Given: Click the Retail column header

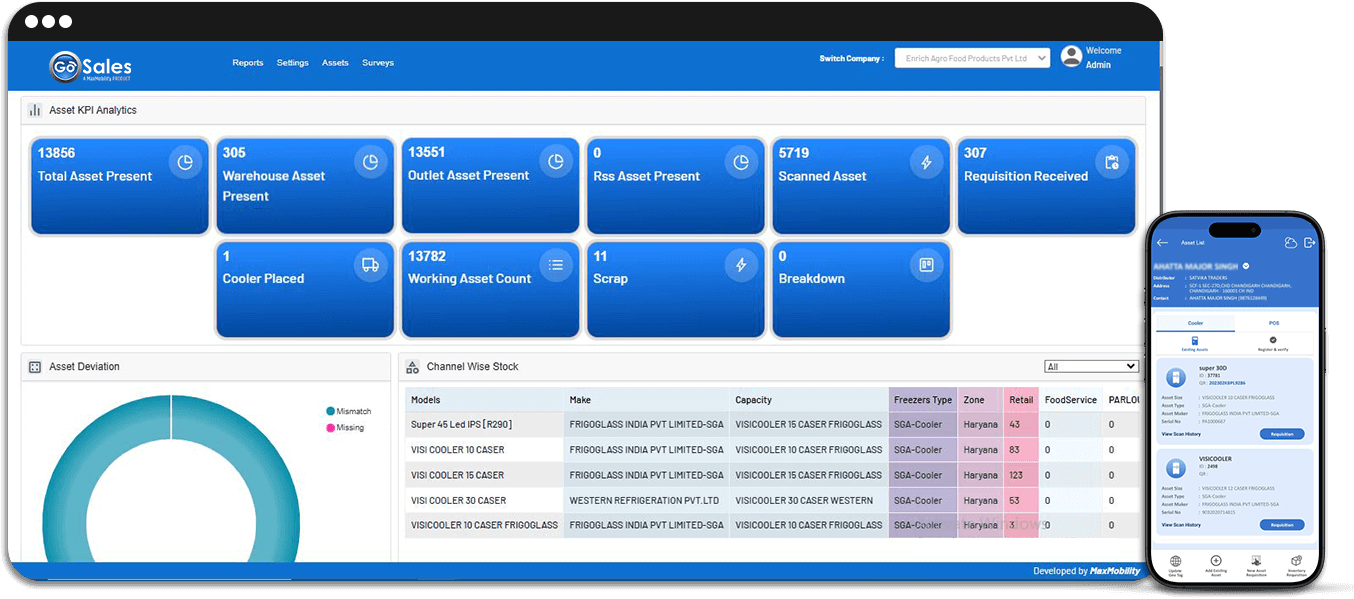Looking at the screenshot, I should click(1021, 400).
